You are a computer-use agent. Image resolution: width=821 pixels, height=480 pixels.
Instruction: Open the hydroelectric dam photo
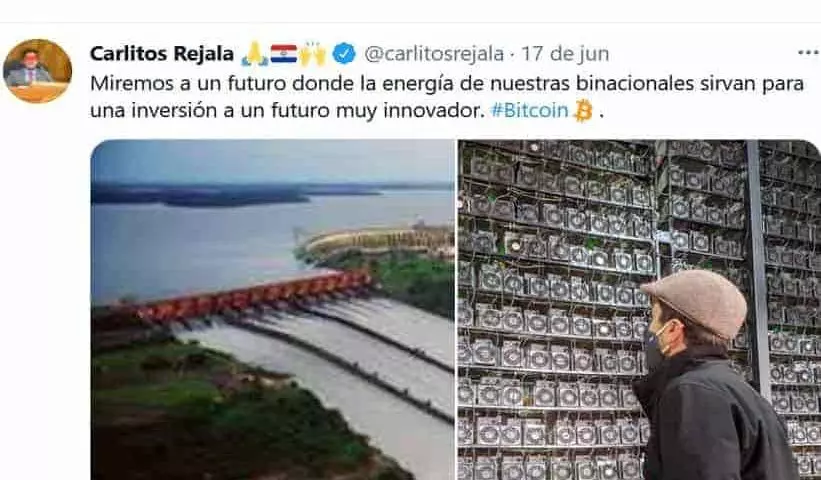tap(272, 309)
